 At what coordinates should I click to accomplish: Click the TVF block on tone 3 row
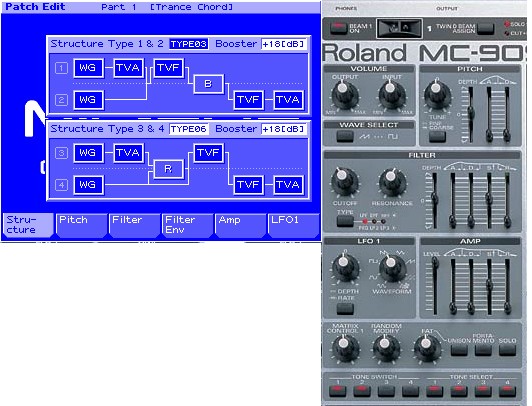click(209, 153)
